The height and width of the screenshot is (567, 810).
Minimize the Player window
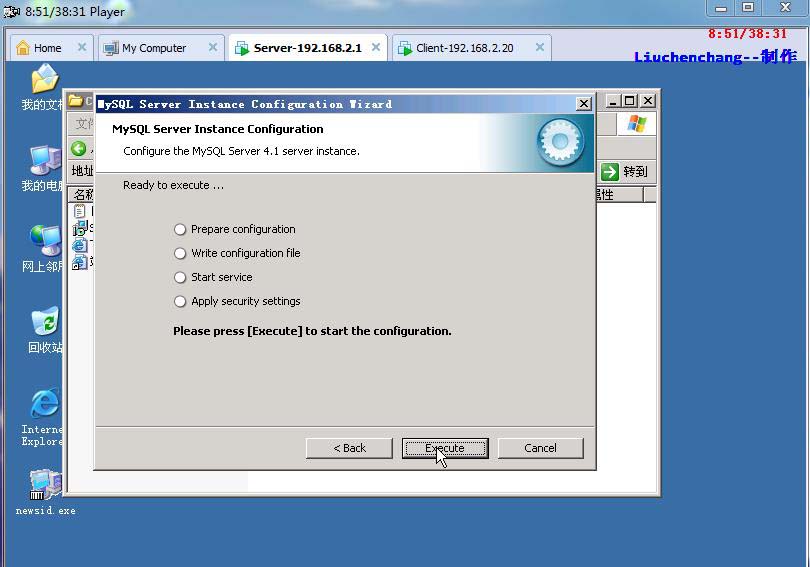721,8
